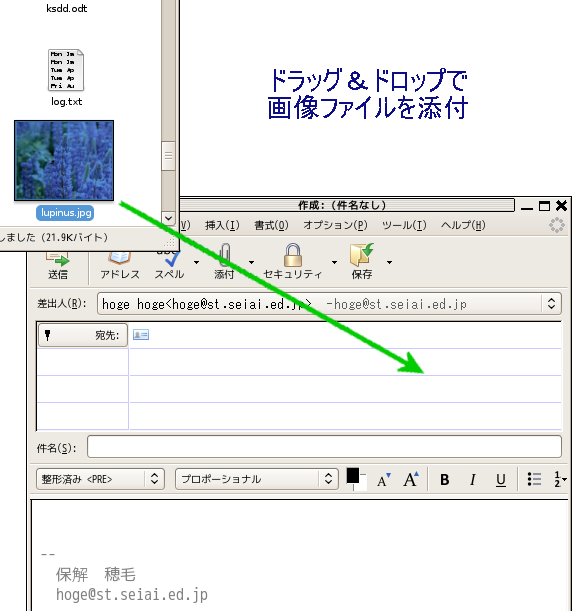Open the Format (書式) menu
The image size is (572, 611).
(x=271, y=225)
